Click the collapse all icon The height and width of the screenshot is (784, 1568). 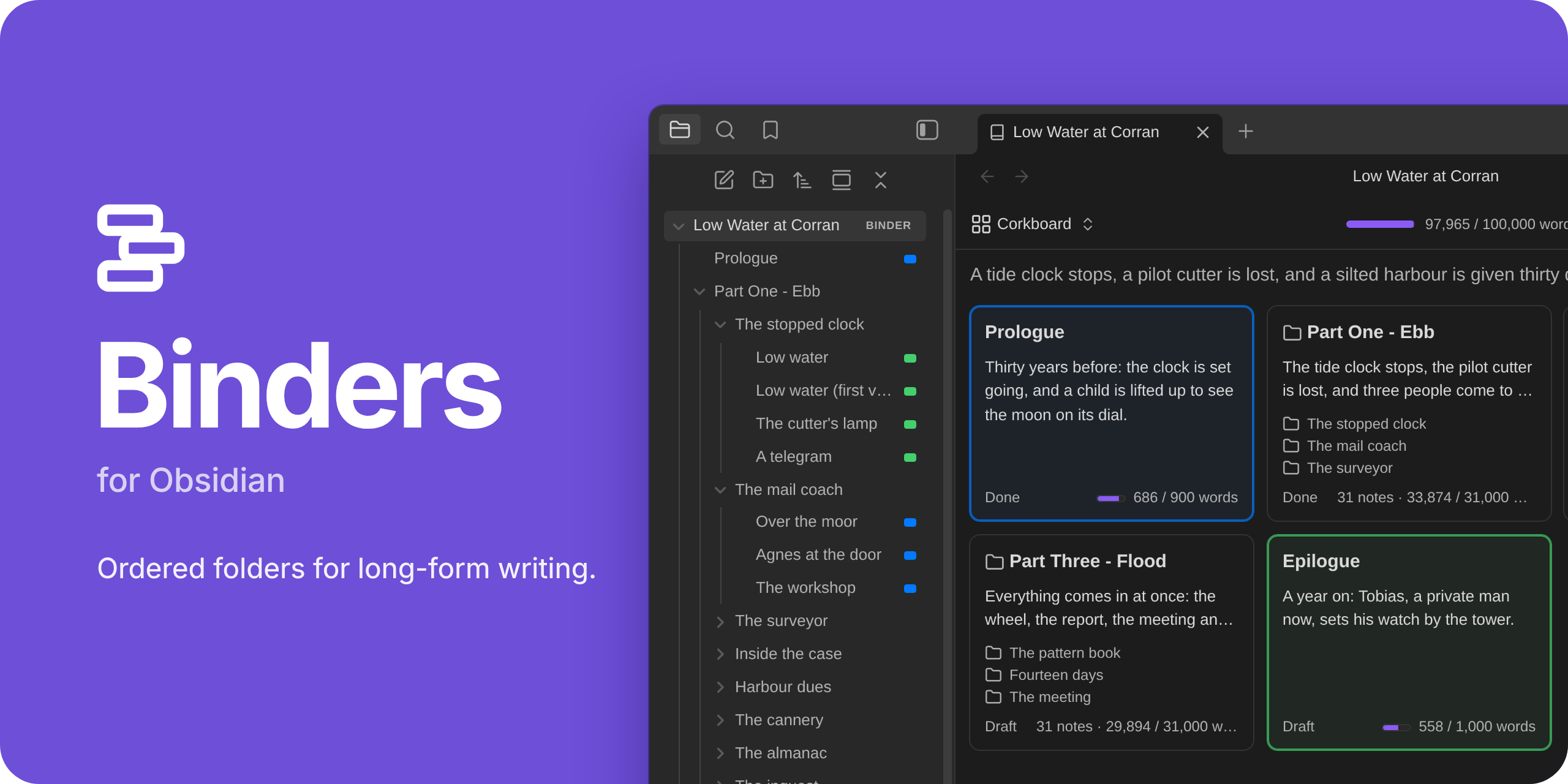tap(881, 180)
